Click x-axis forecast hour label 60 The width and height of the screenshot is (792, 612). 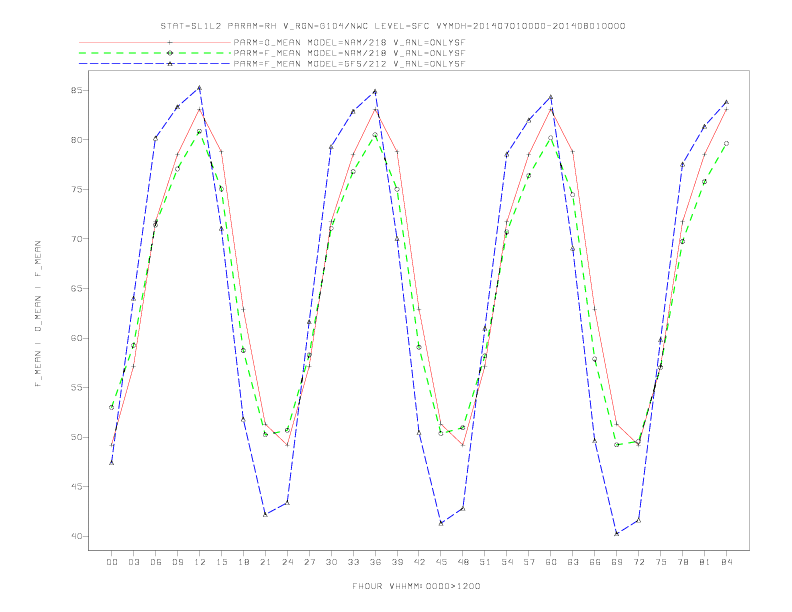tap(551, 562)
